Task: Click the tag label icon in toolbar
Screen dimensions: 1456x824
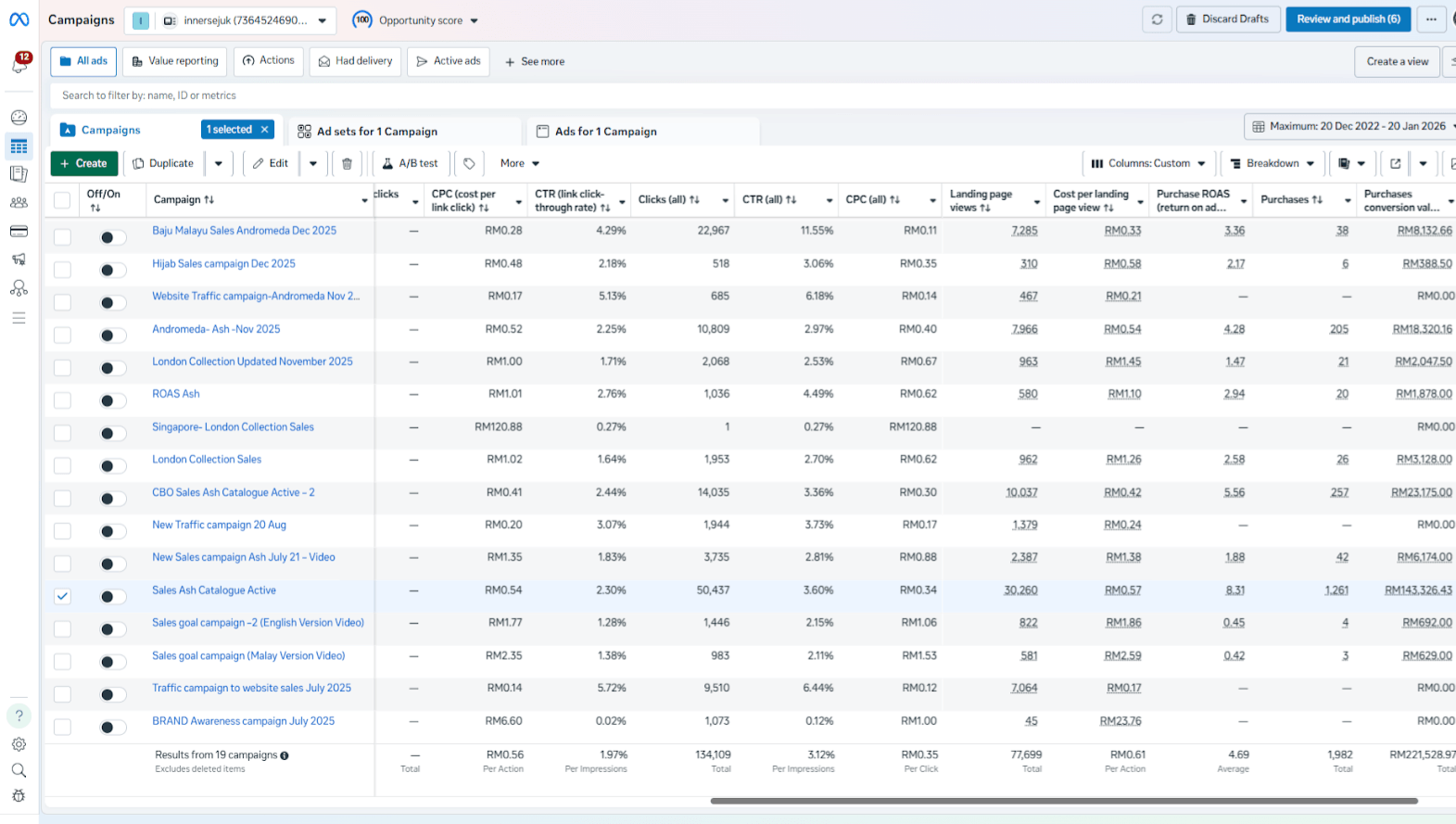Action: 469,163
